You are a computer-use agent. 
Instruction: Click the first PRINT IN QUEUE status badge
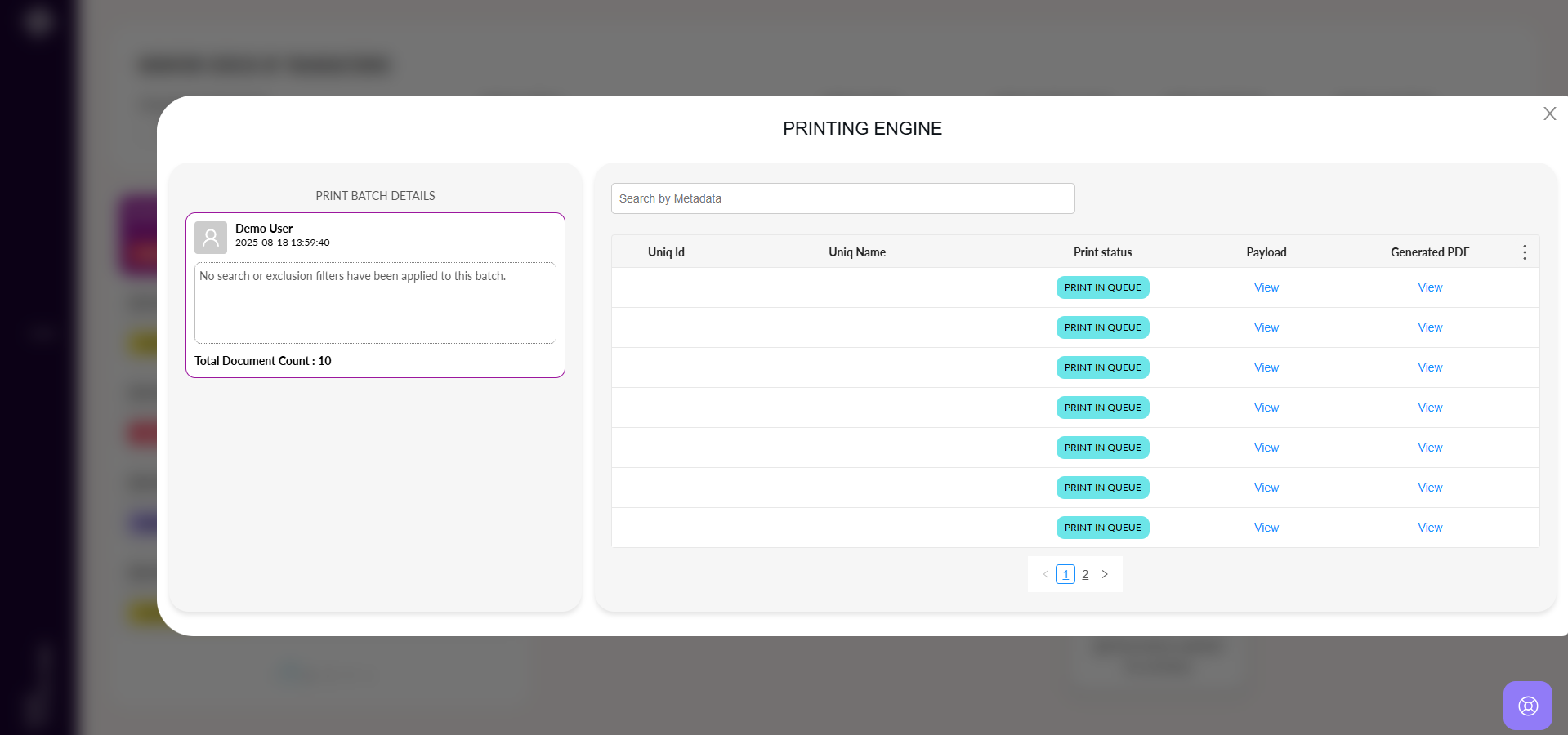click(1102, 287)
